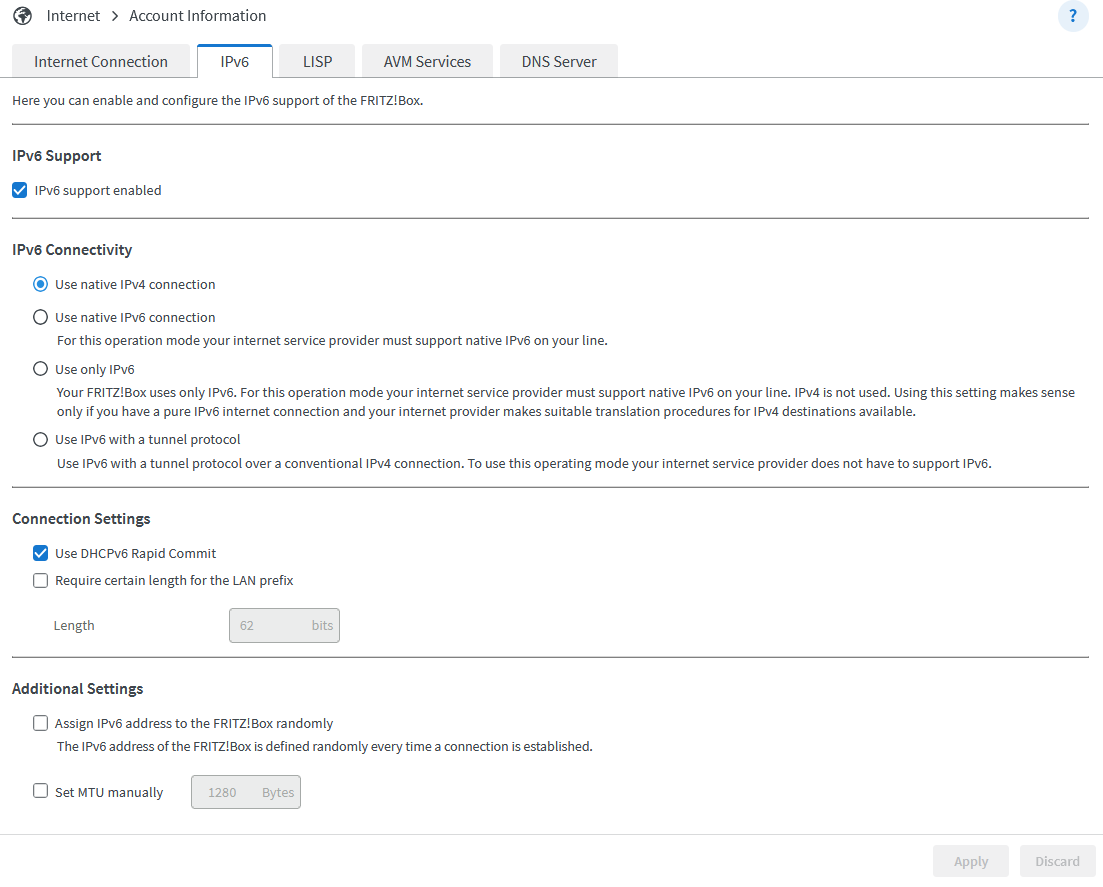
Task: Click the Discard button
Action: pos(1057,861)
